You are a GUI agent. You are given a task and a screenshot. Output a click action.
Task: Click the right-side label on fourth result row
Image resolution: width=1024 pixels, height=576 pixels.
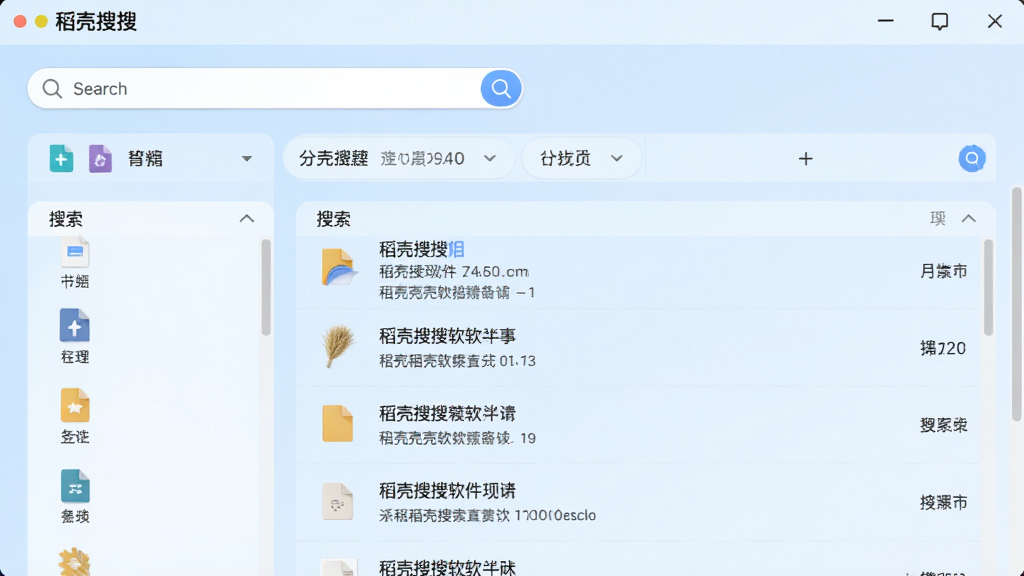[944, 502]
